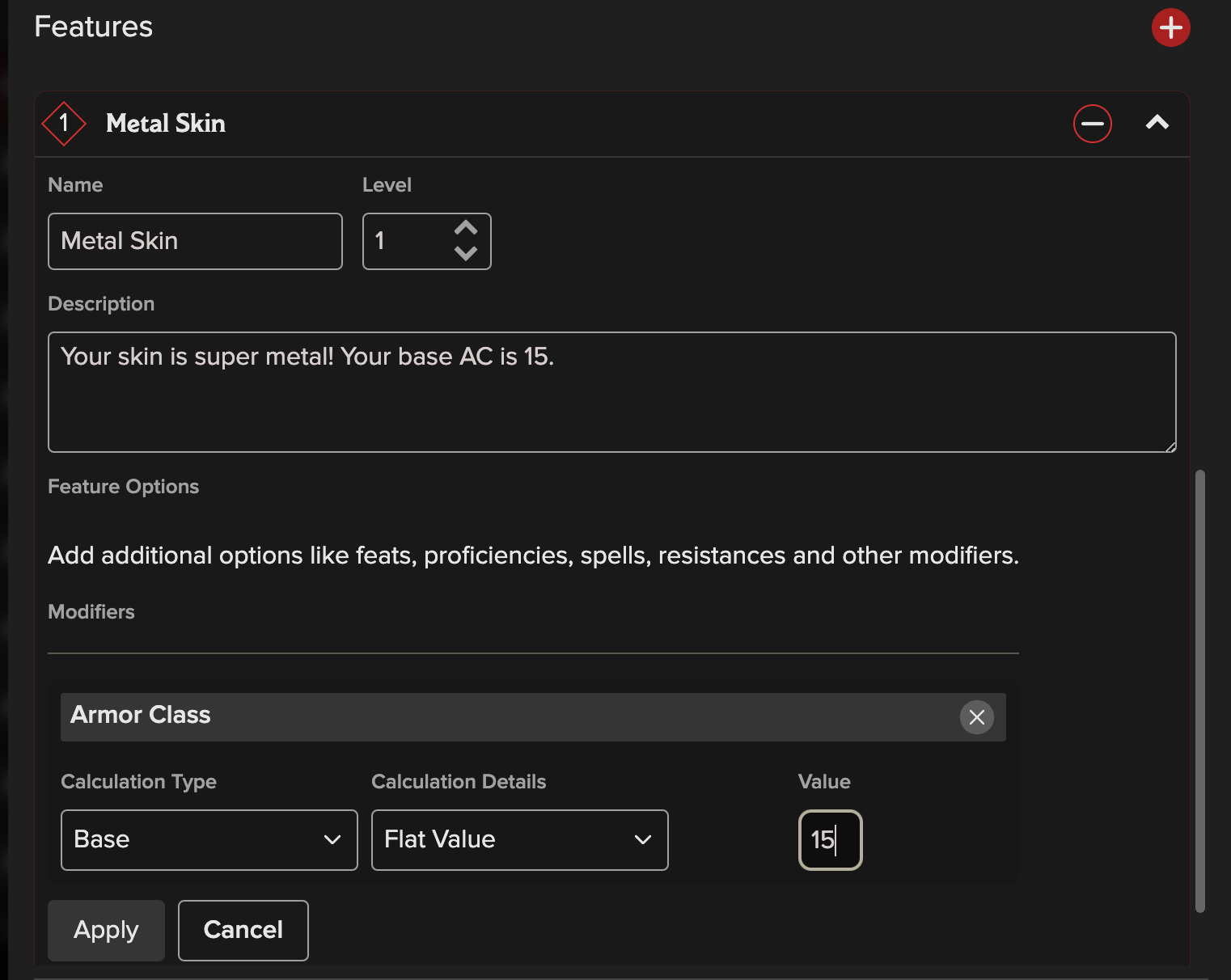
Task: Click the X to delete the Armor Class modifier
Action: click(x=976, y=717)
